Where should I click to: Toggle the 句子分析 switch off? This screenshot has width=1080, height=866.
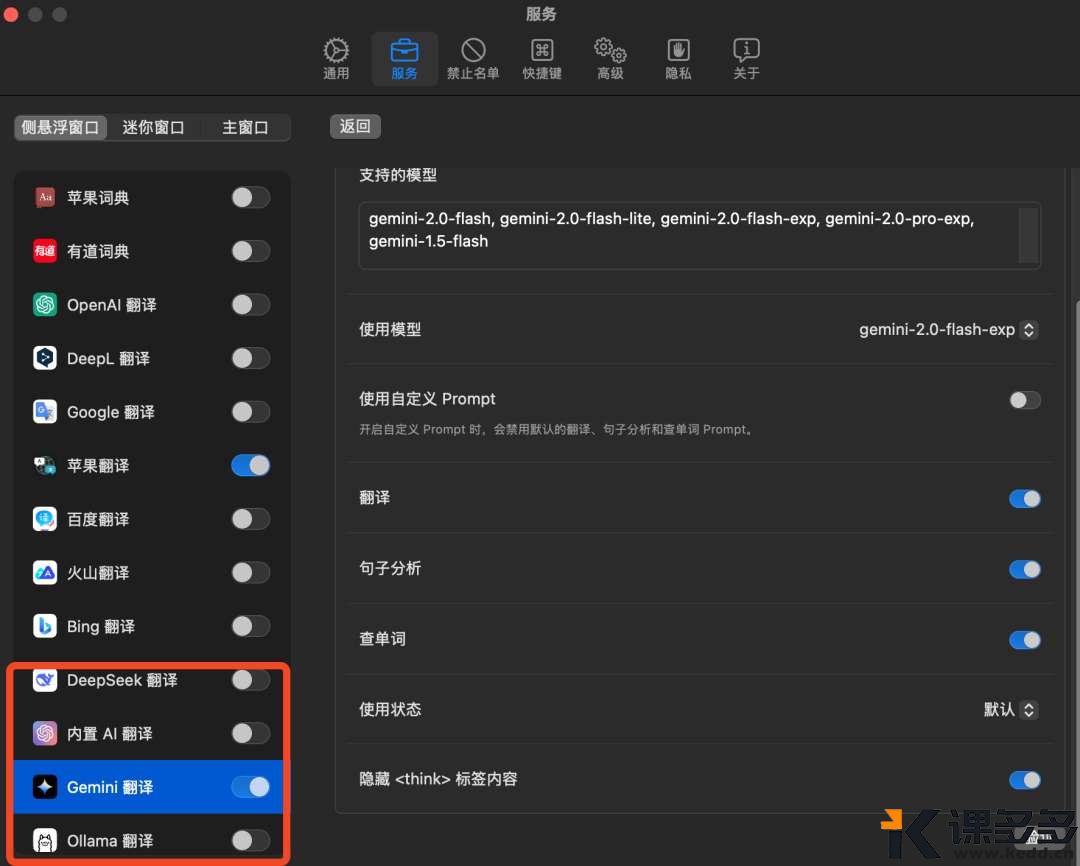point(1025,570)
